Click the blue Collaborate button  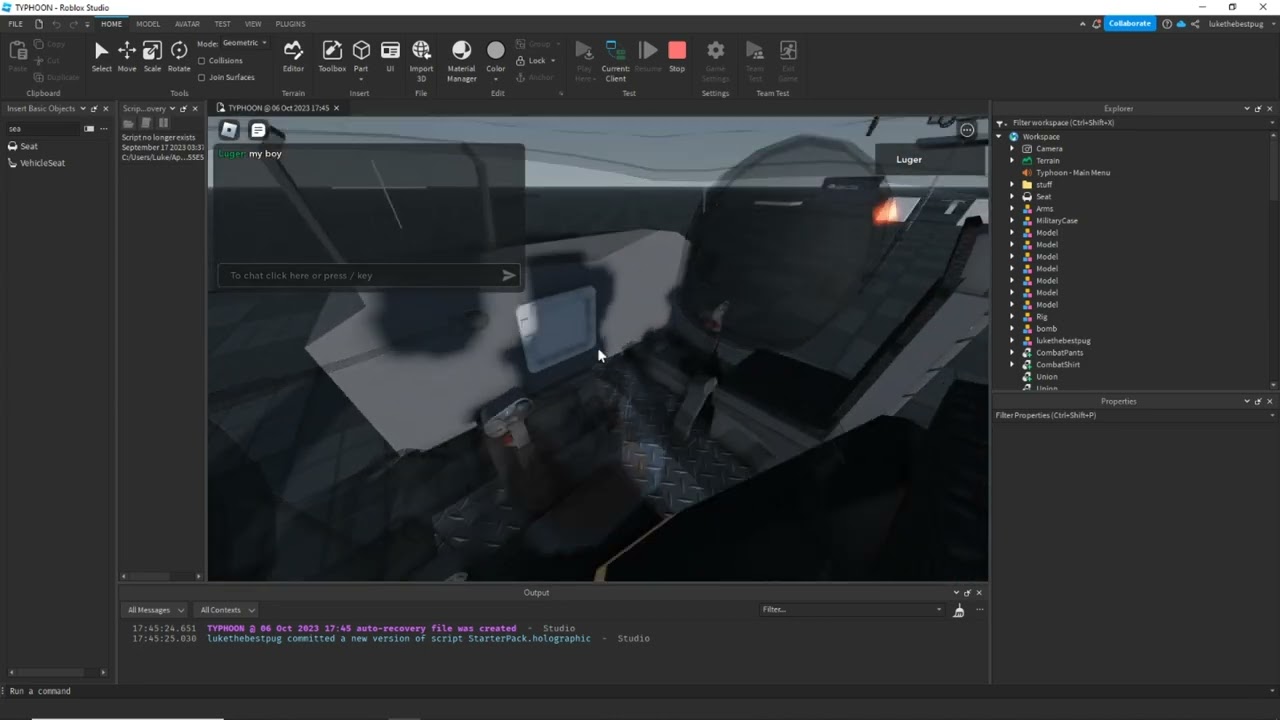click(x=1129, y=24)
